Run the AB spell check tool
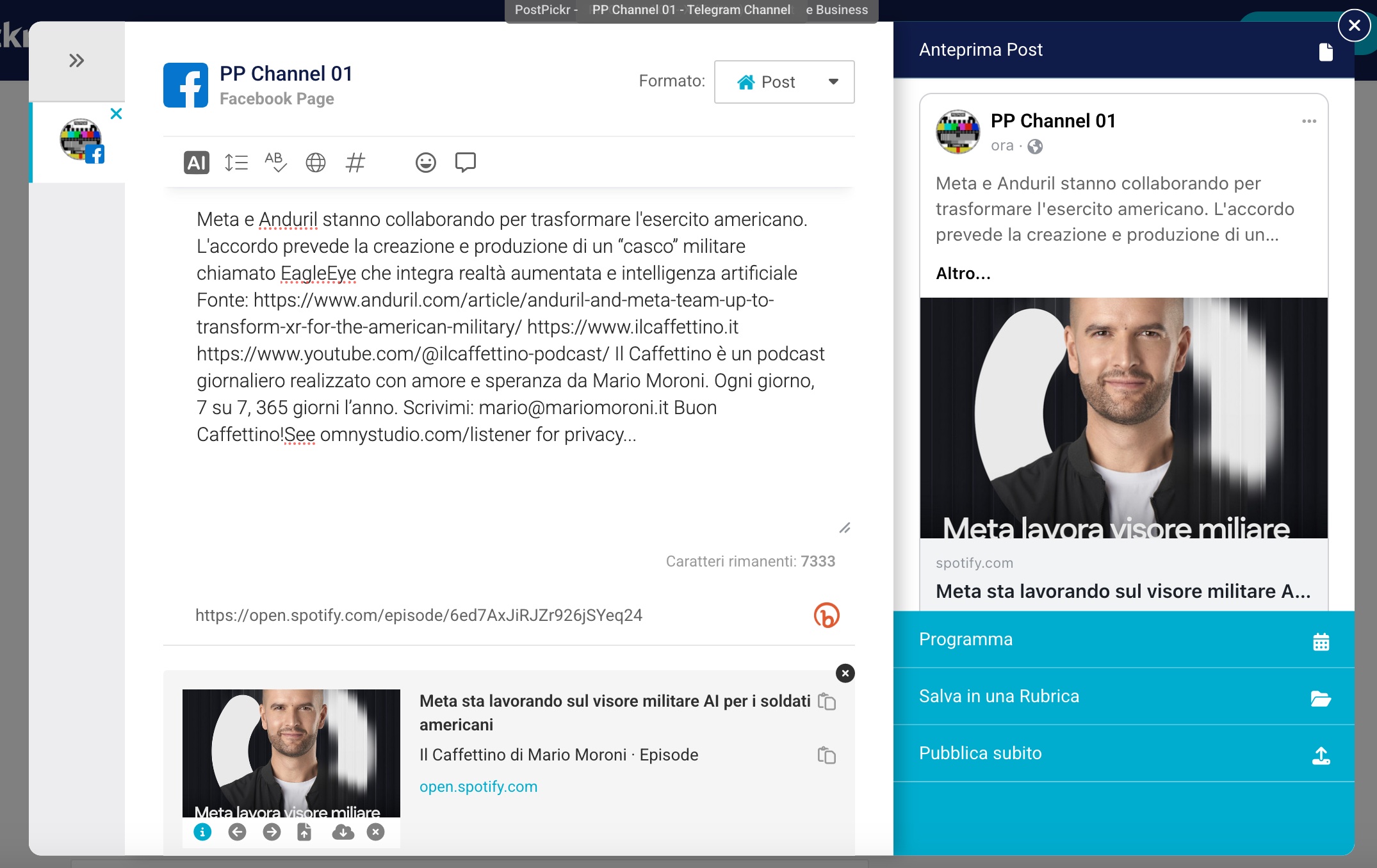Screen dimensions: 1377x868 click(275, 163)
